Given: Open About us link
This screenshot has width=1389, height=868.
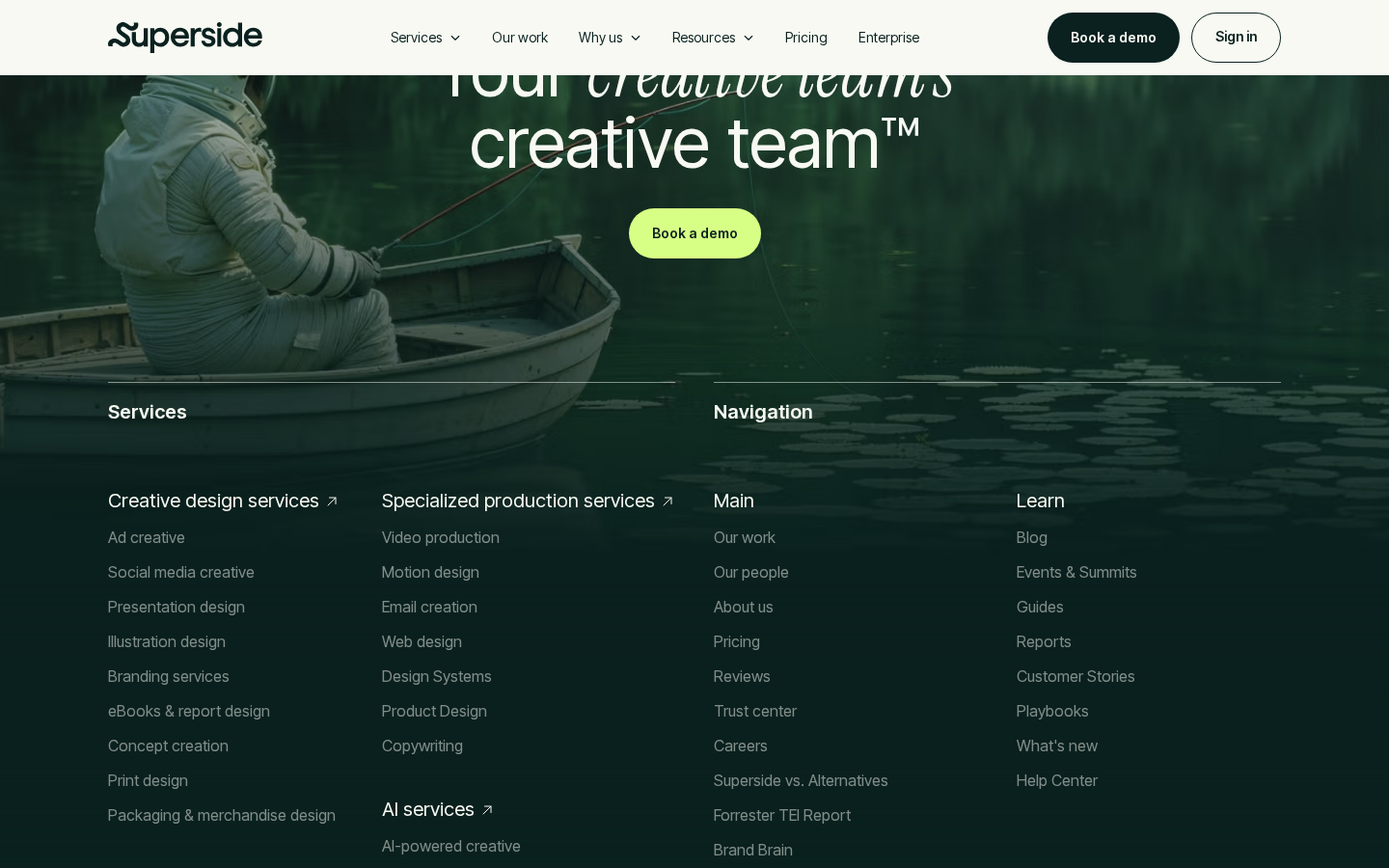Looking at the screenshot, I should 744,607.
